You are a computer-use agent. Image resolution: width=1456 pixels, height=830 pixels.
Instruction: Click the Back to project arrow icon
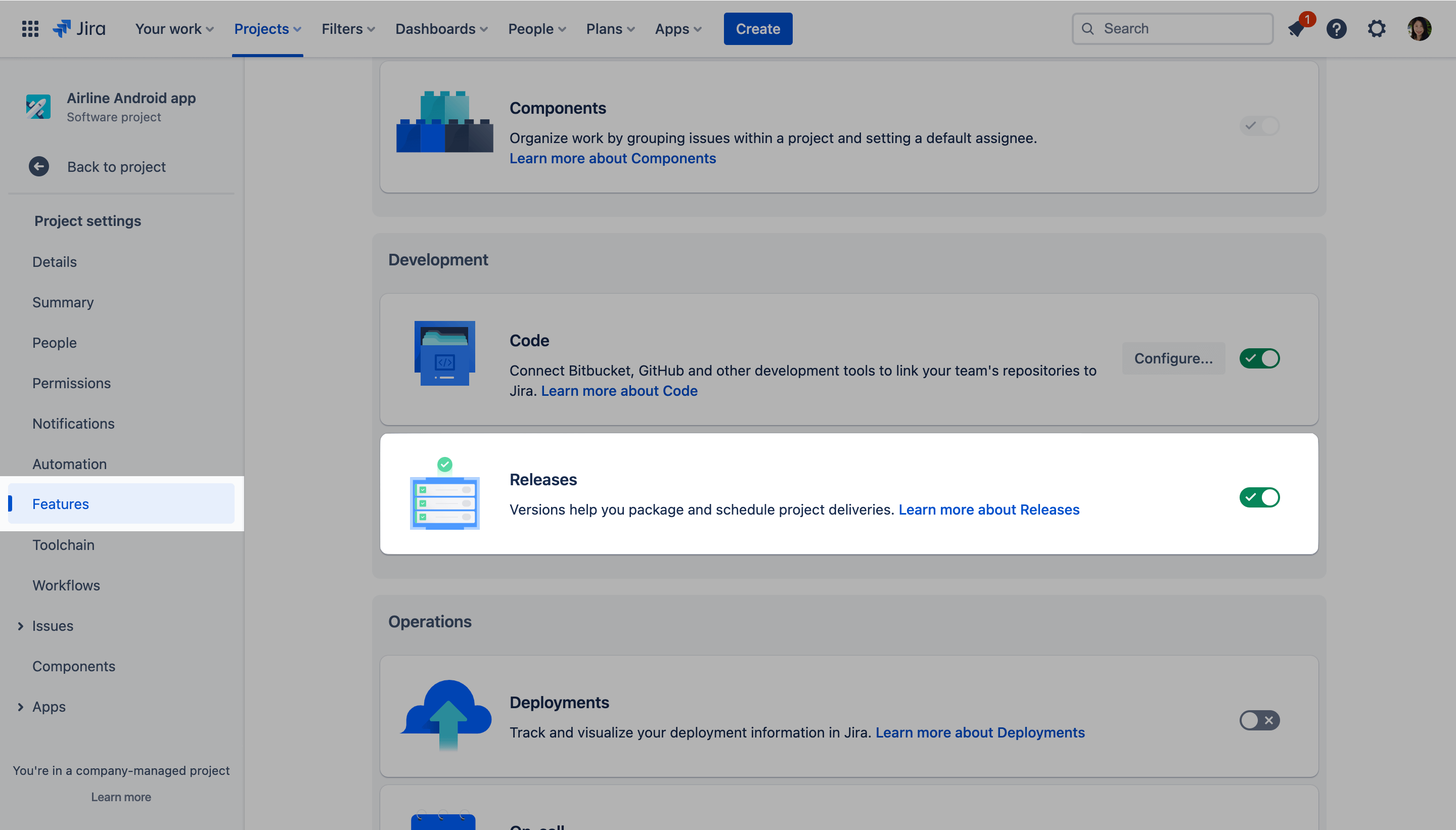[x=39, y=166]
